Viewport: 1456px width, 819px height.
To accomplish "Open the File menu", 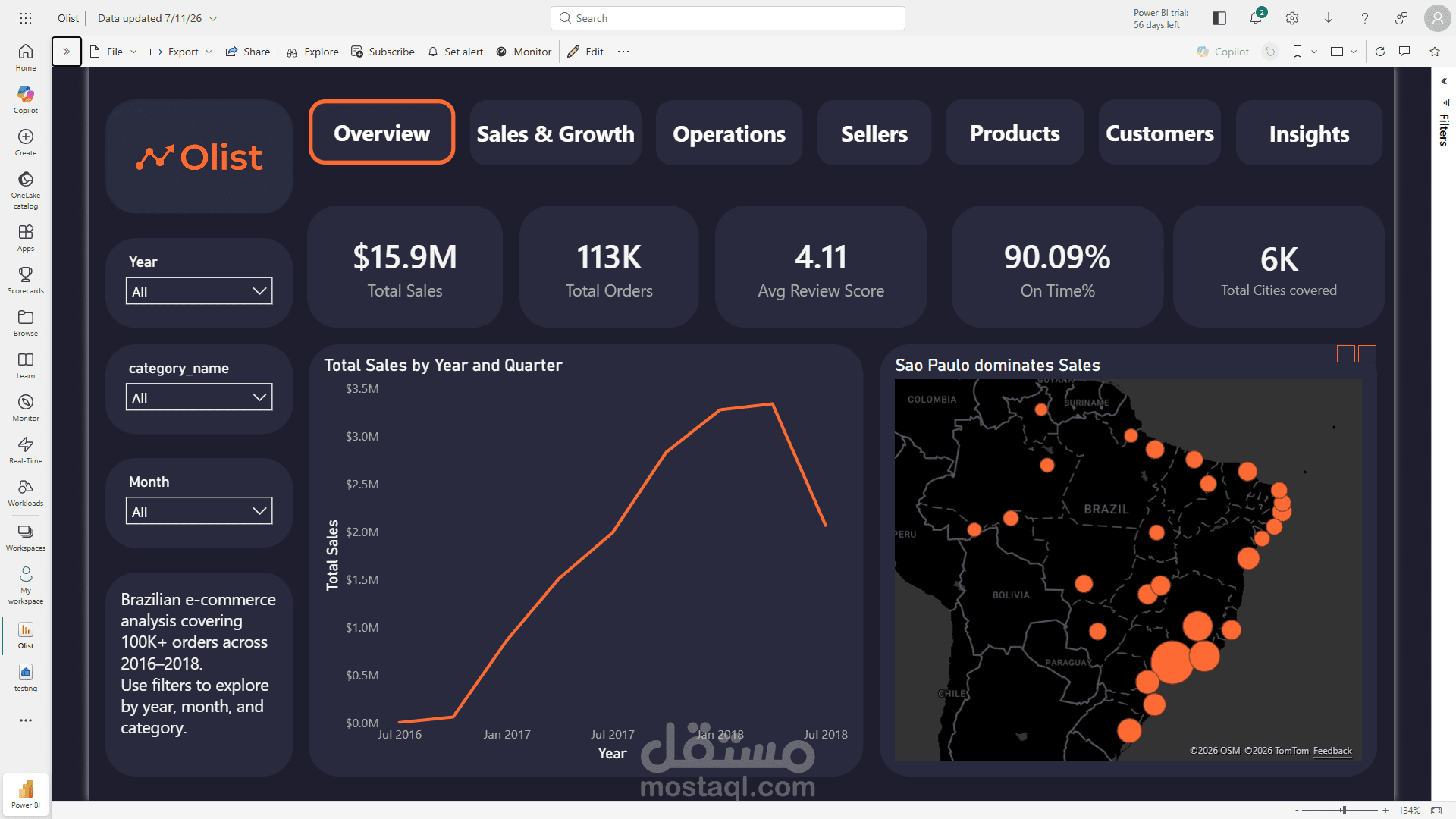I will coord(114,52).
